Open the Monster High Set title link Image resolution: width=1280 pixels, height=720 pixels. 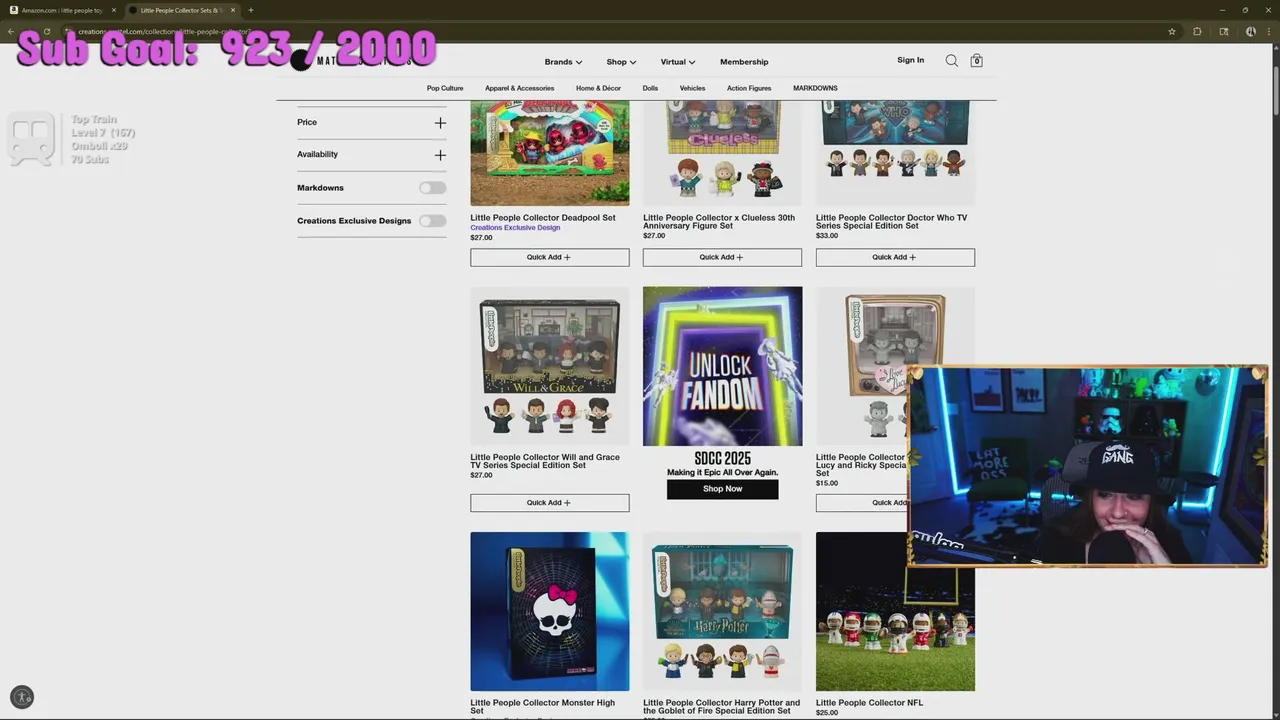[x=543, y=706]
